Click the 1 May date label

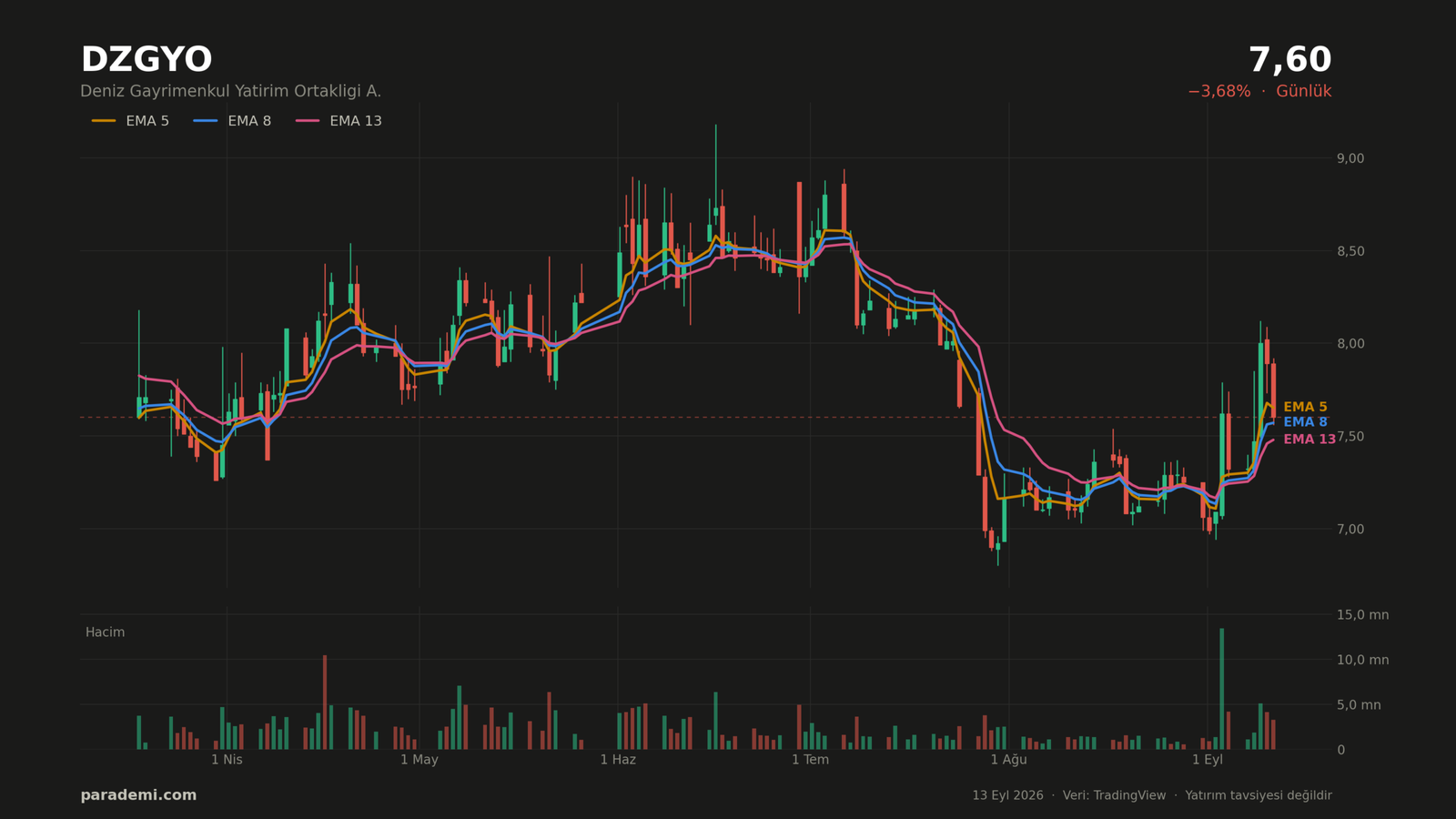point(419,760)
